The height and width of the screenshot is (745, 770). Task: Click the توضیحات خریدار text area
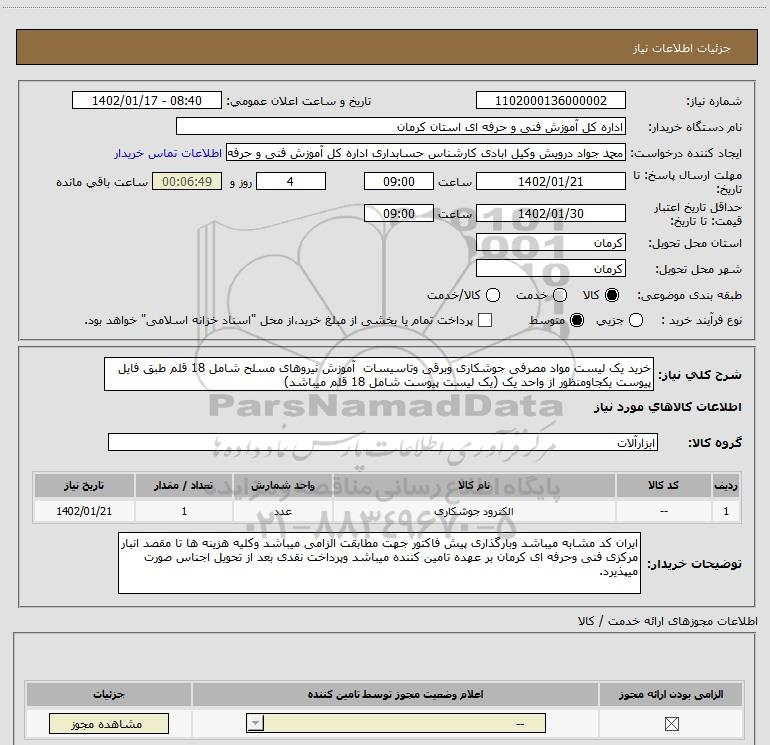tap(379, 563)
